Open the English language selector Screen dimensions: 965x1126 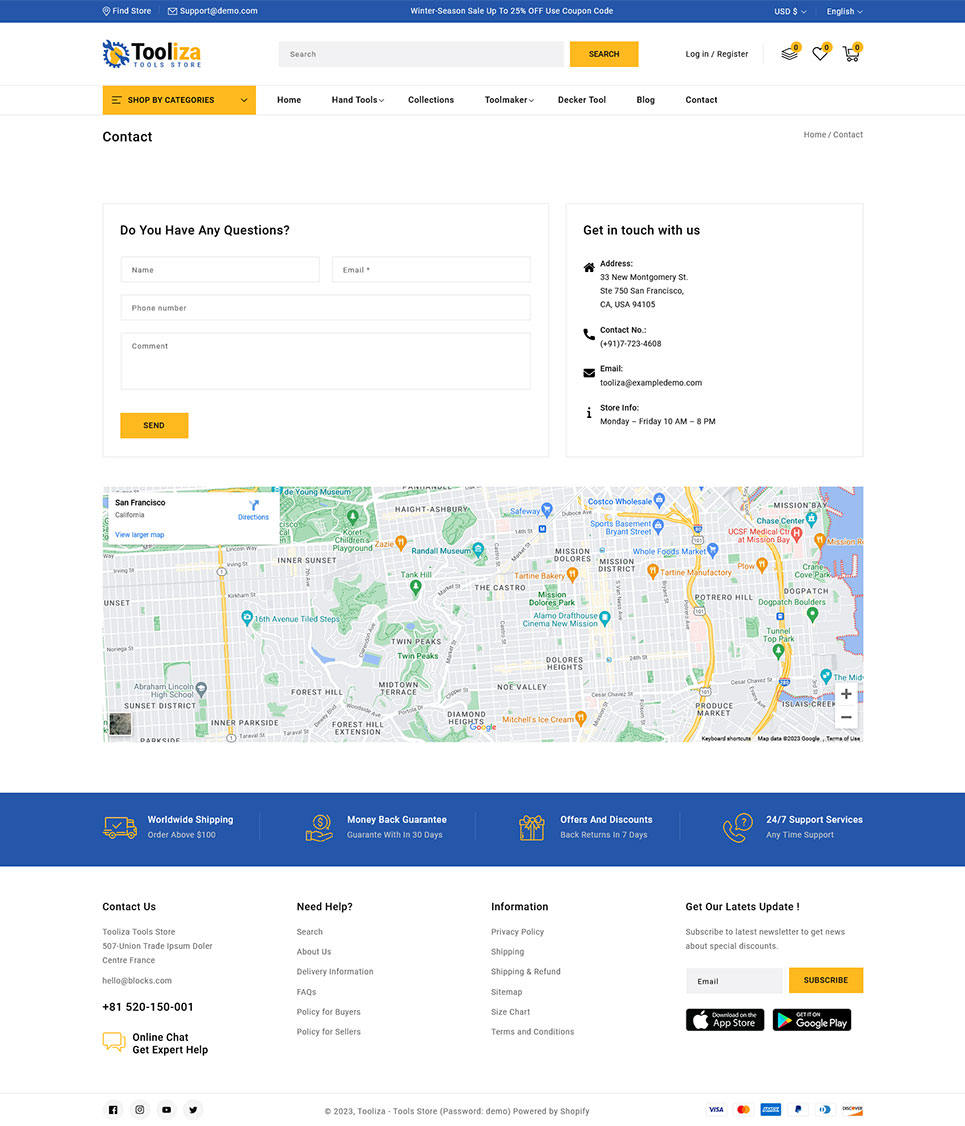point(844,11)
